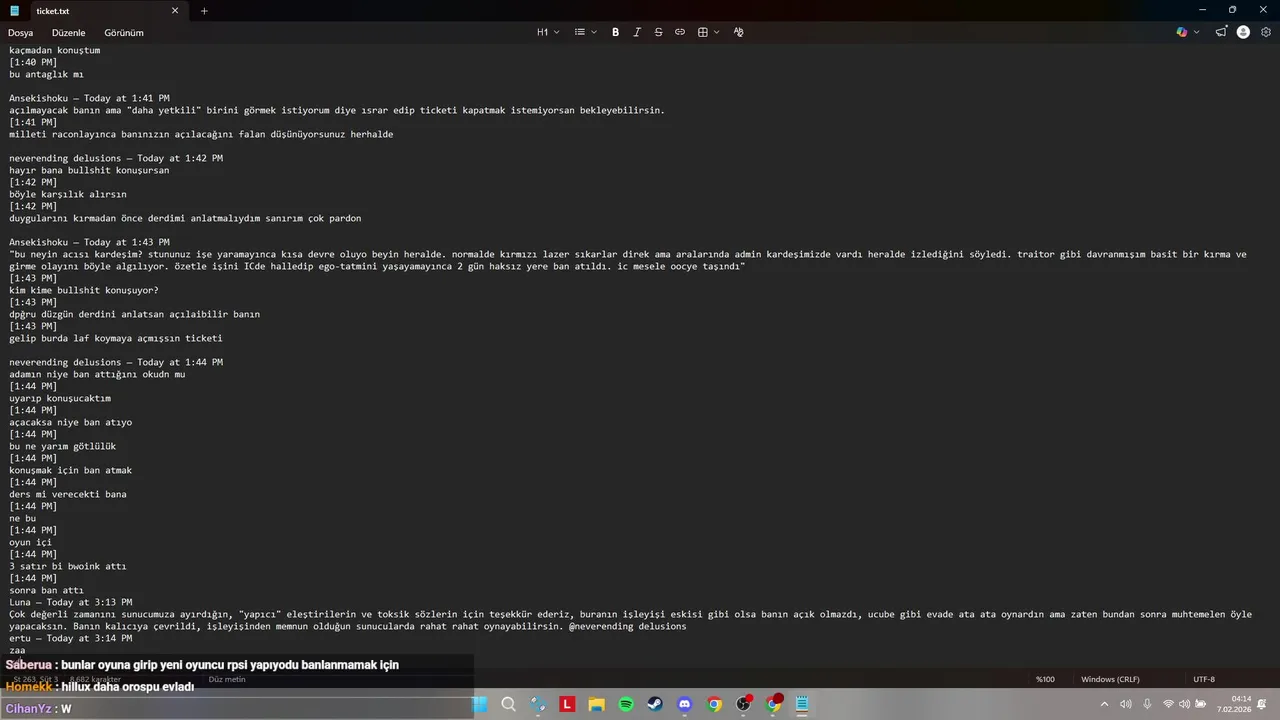Open the feedback megaphone icon
The width and height of the screenshot is (1280, 720).
click(1221, 32)
